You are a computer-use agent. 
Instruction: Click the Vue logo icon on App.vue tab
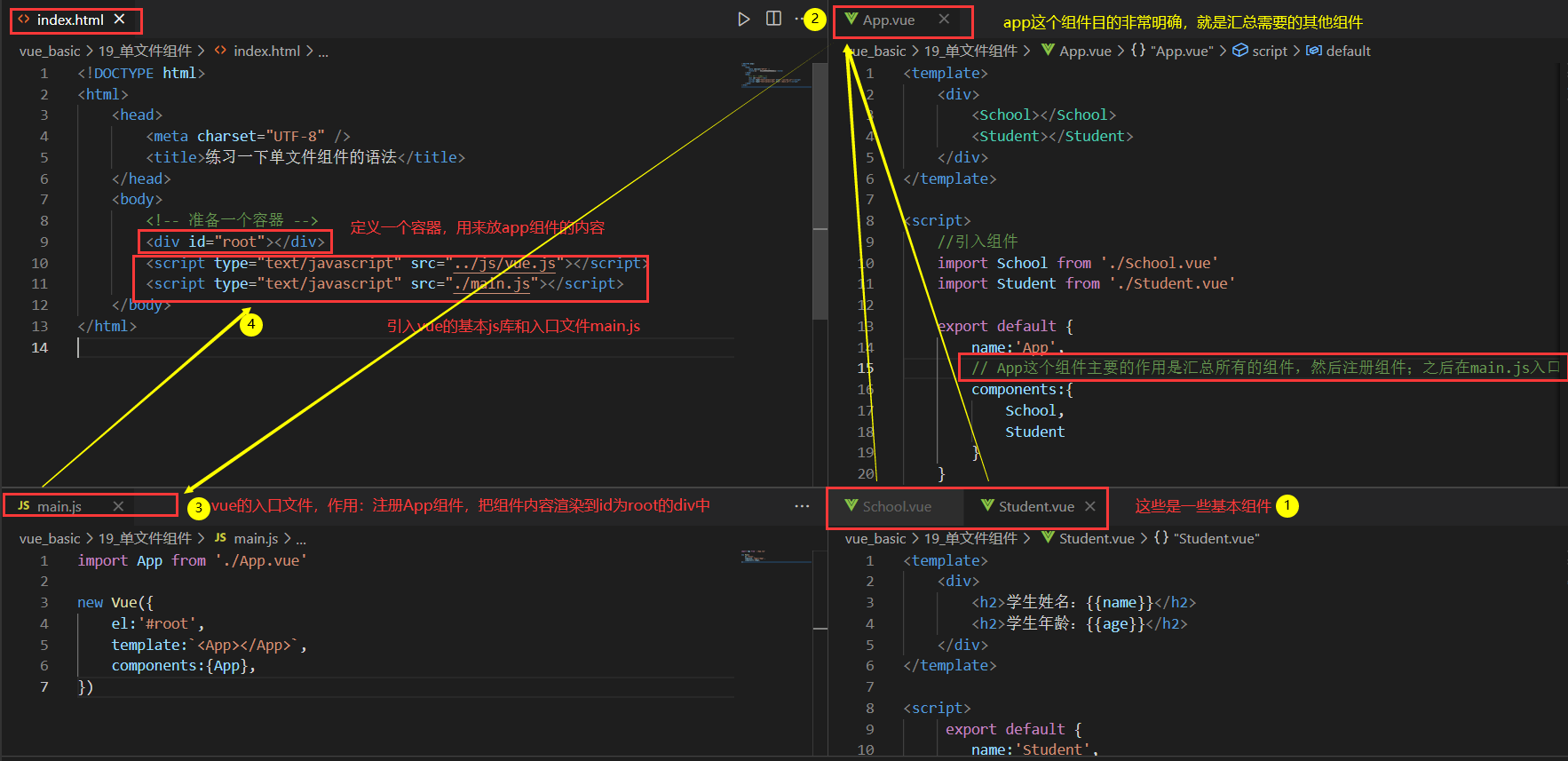click(x=851, y=19)
